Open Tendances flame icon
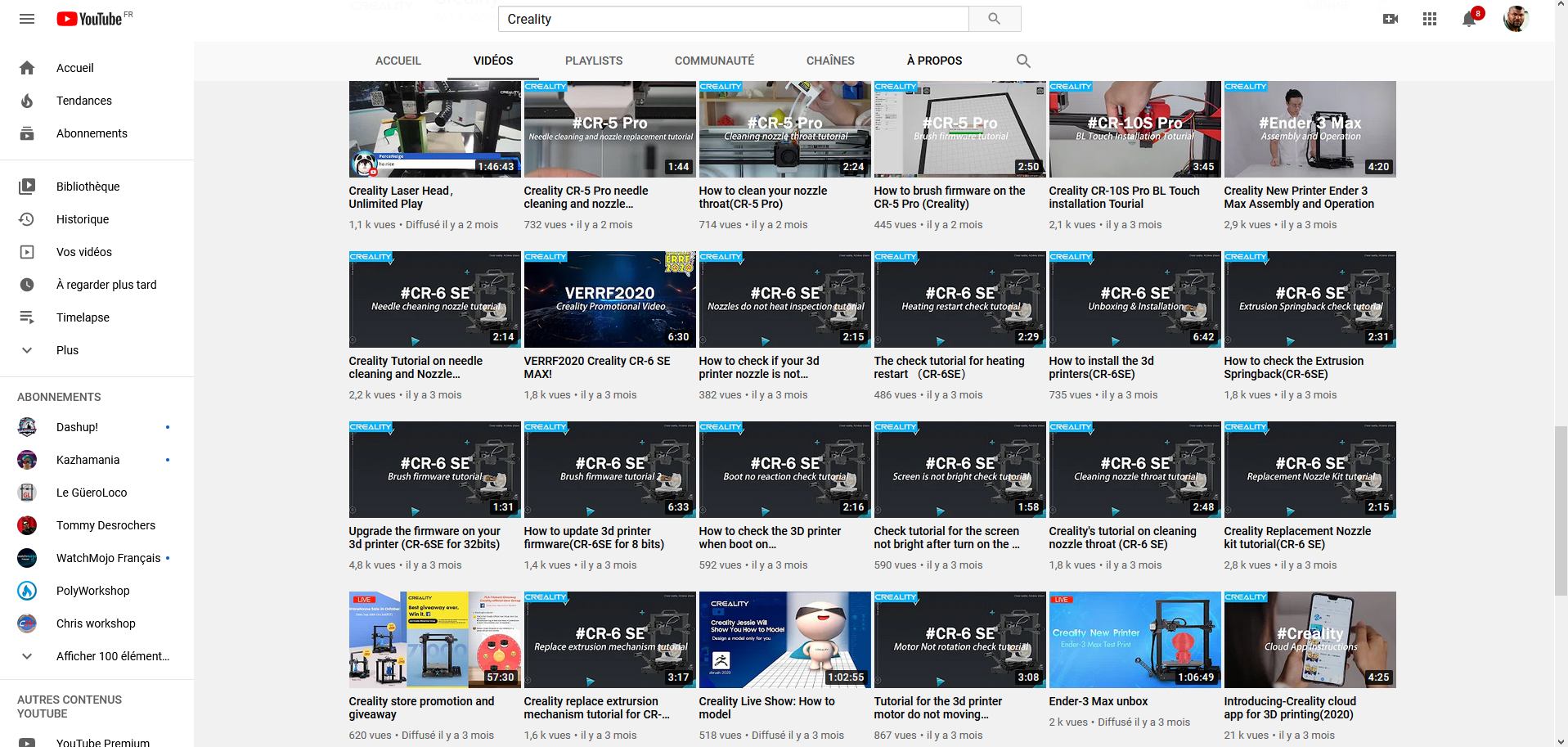The height and width of the screenshot is (747, 1568). coord(27,101)
